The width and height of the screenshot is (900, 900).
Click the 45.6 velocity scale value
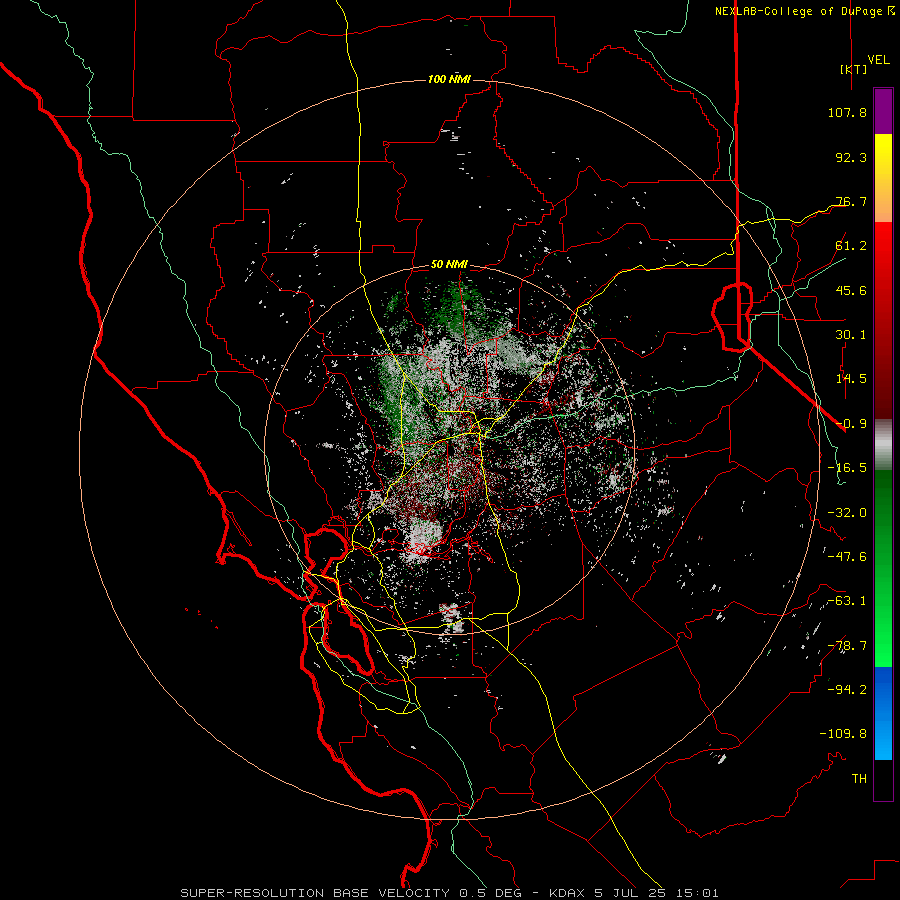coord(851,290)
